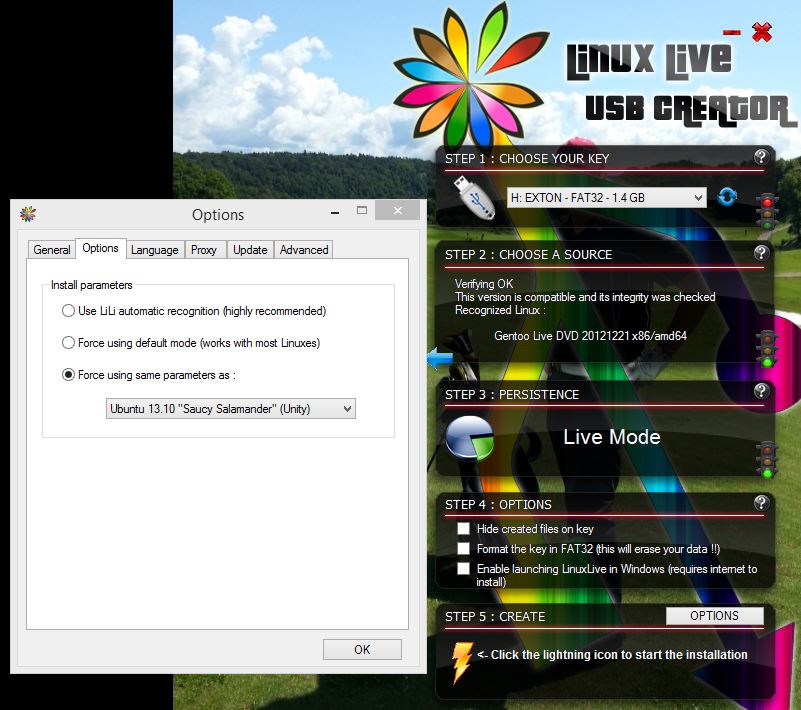Refresh the USB key list

[727, 197]
